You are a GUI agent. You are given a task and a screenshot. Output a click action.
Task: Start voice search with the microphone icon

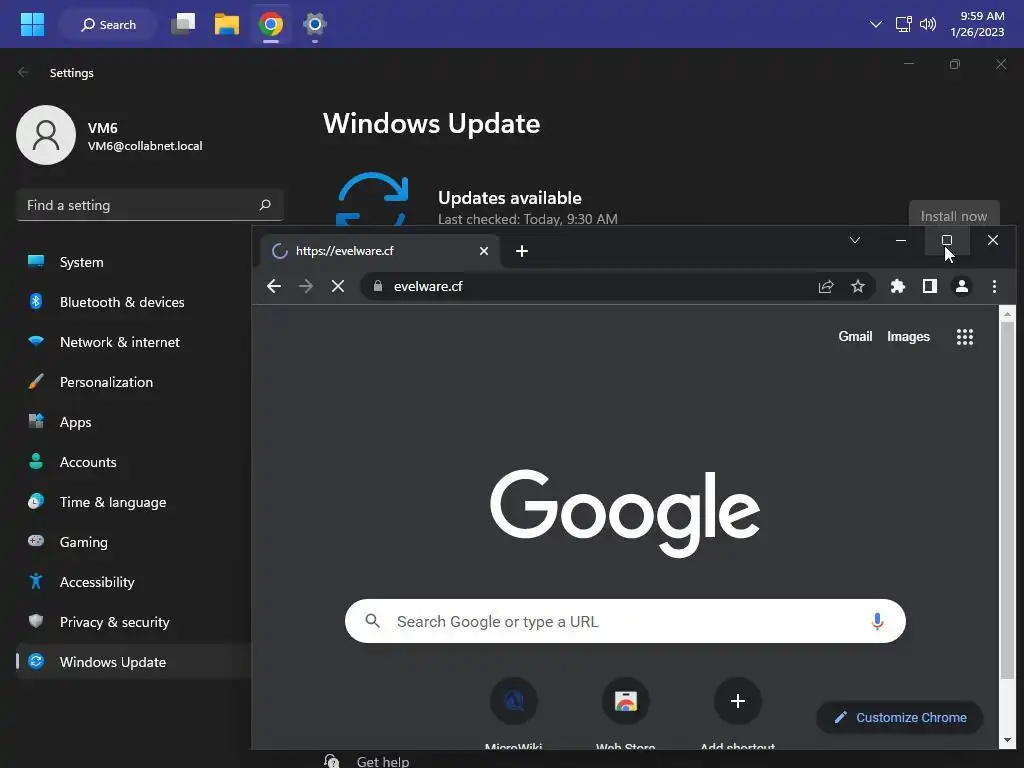877,621
